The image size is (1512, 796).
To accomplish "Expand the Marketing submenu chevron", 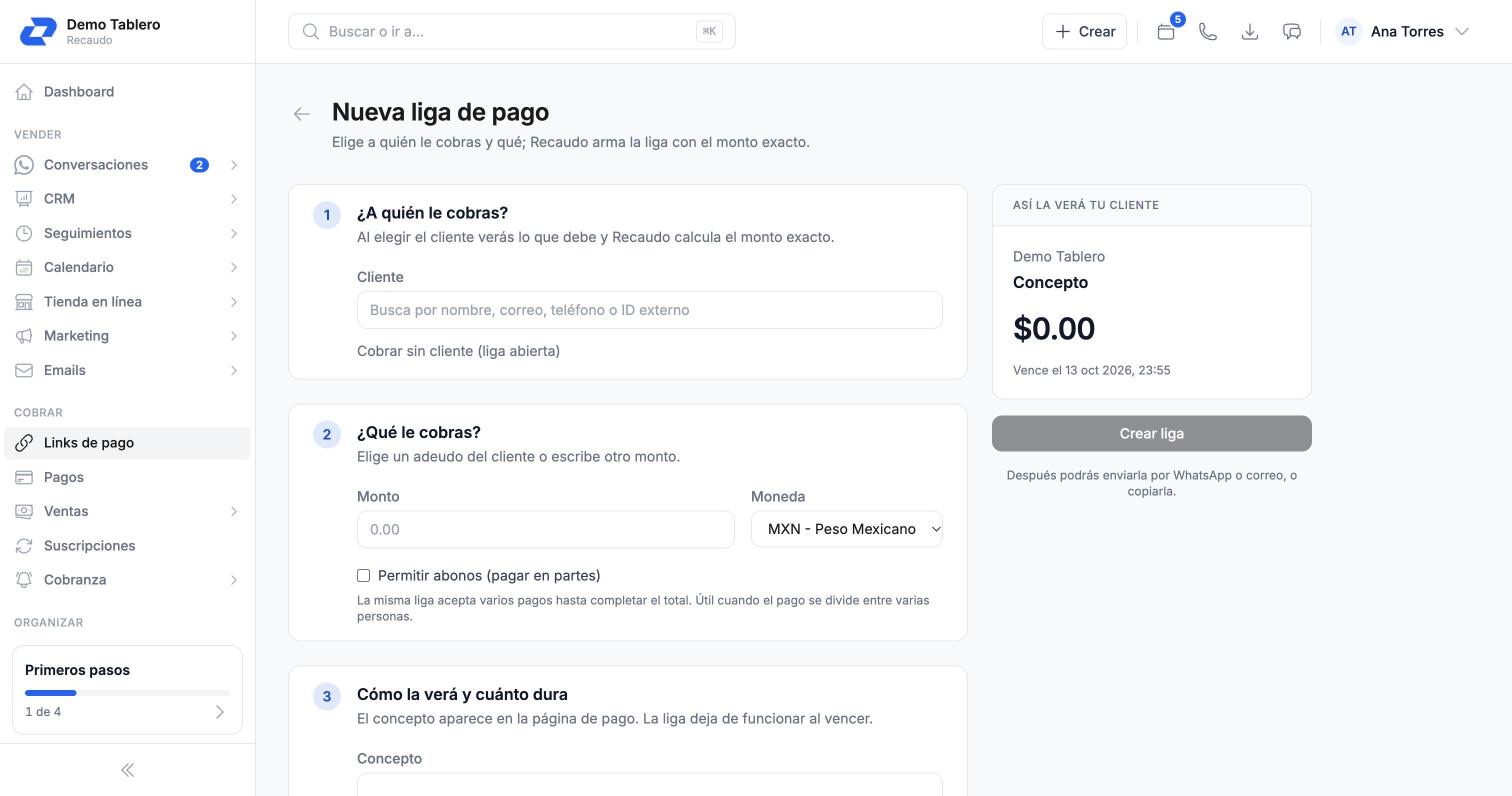I will coord(234,336).
